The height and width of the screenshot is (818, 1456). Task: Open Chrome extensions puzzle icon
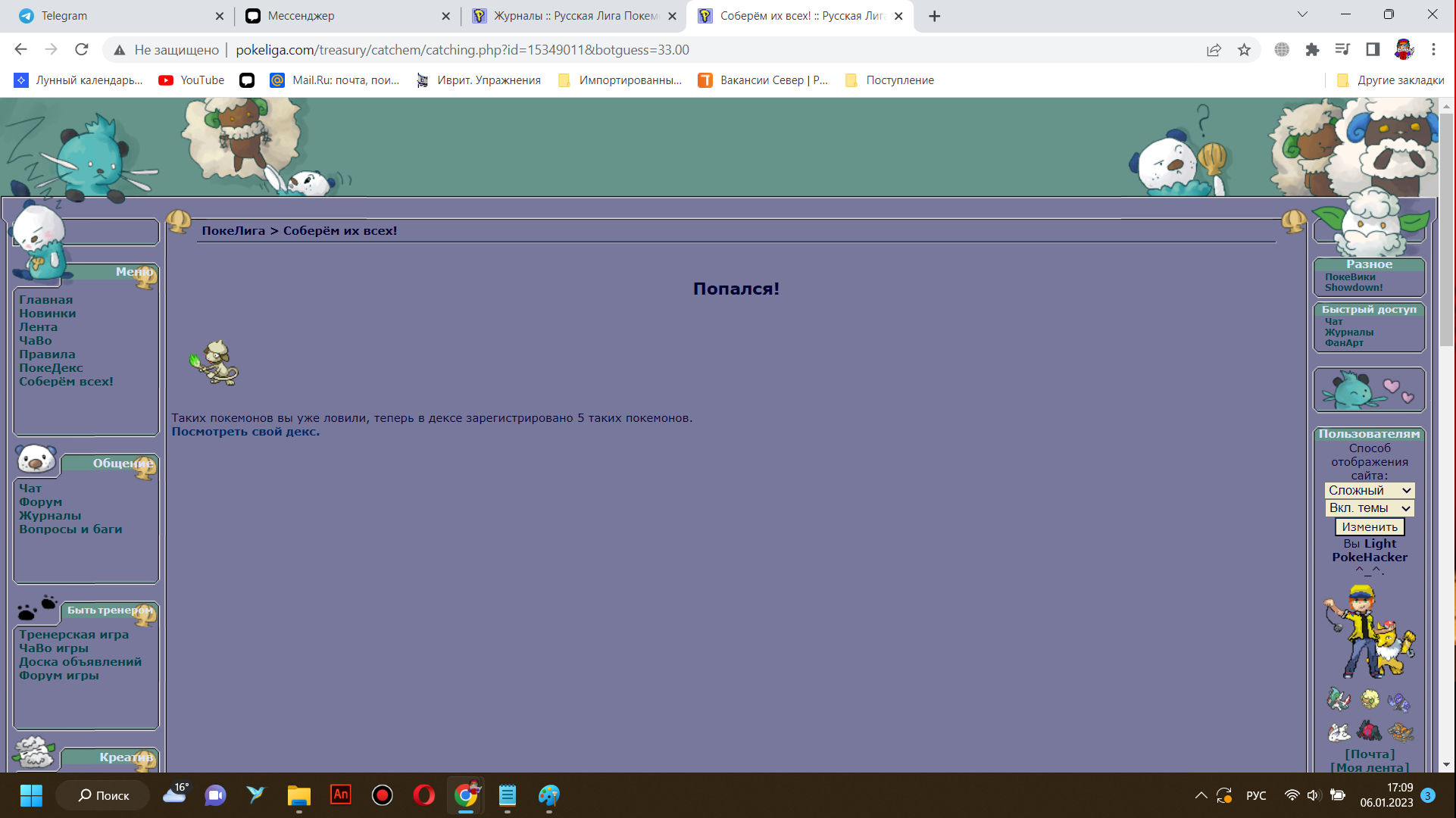(1312, 49)
